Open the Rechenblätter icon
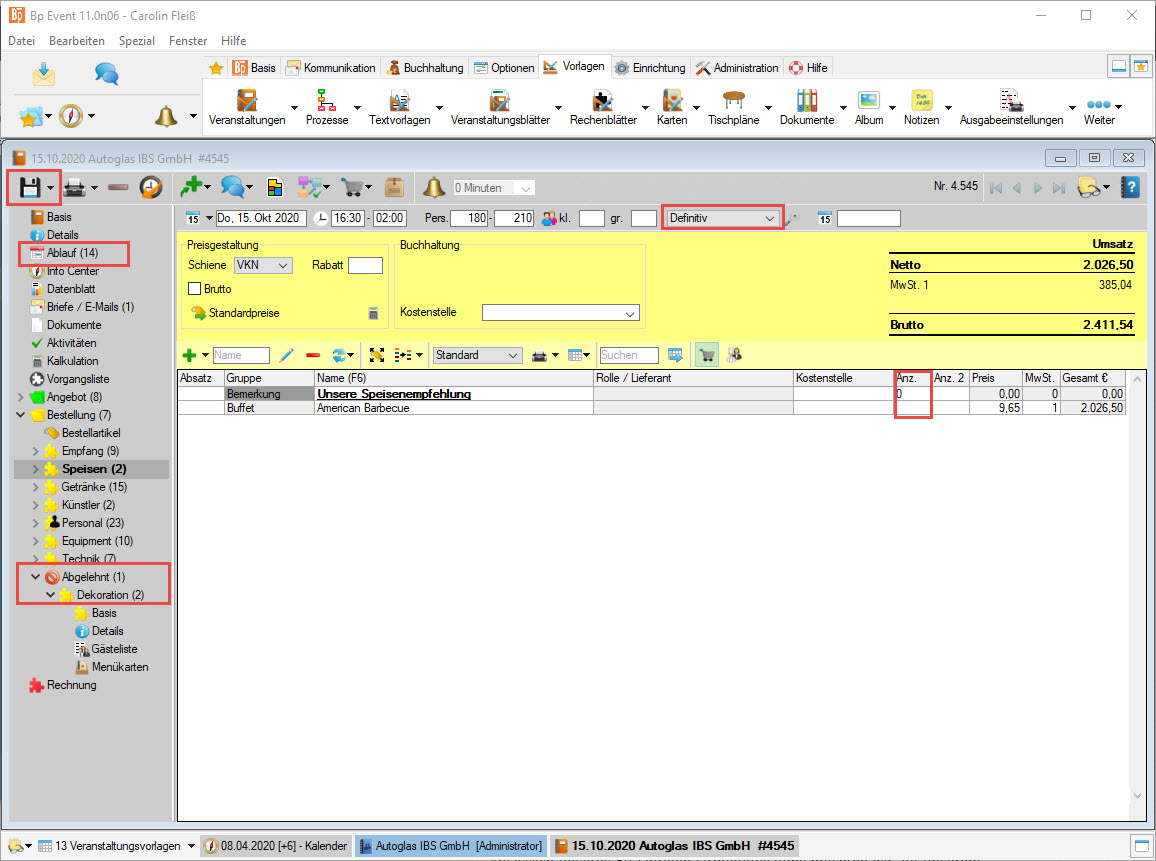This screenshot has width=1156, height=861. [603, 101]
